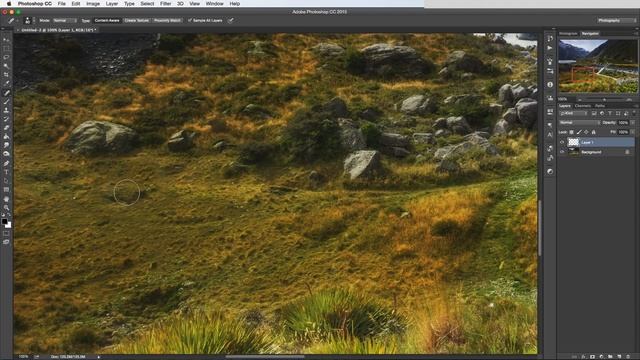Open the History panel icon
Screen dimensions: 640x360
click(x=550, y=38)
